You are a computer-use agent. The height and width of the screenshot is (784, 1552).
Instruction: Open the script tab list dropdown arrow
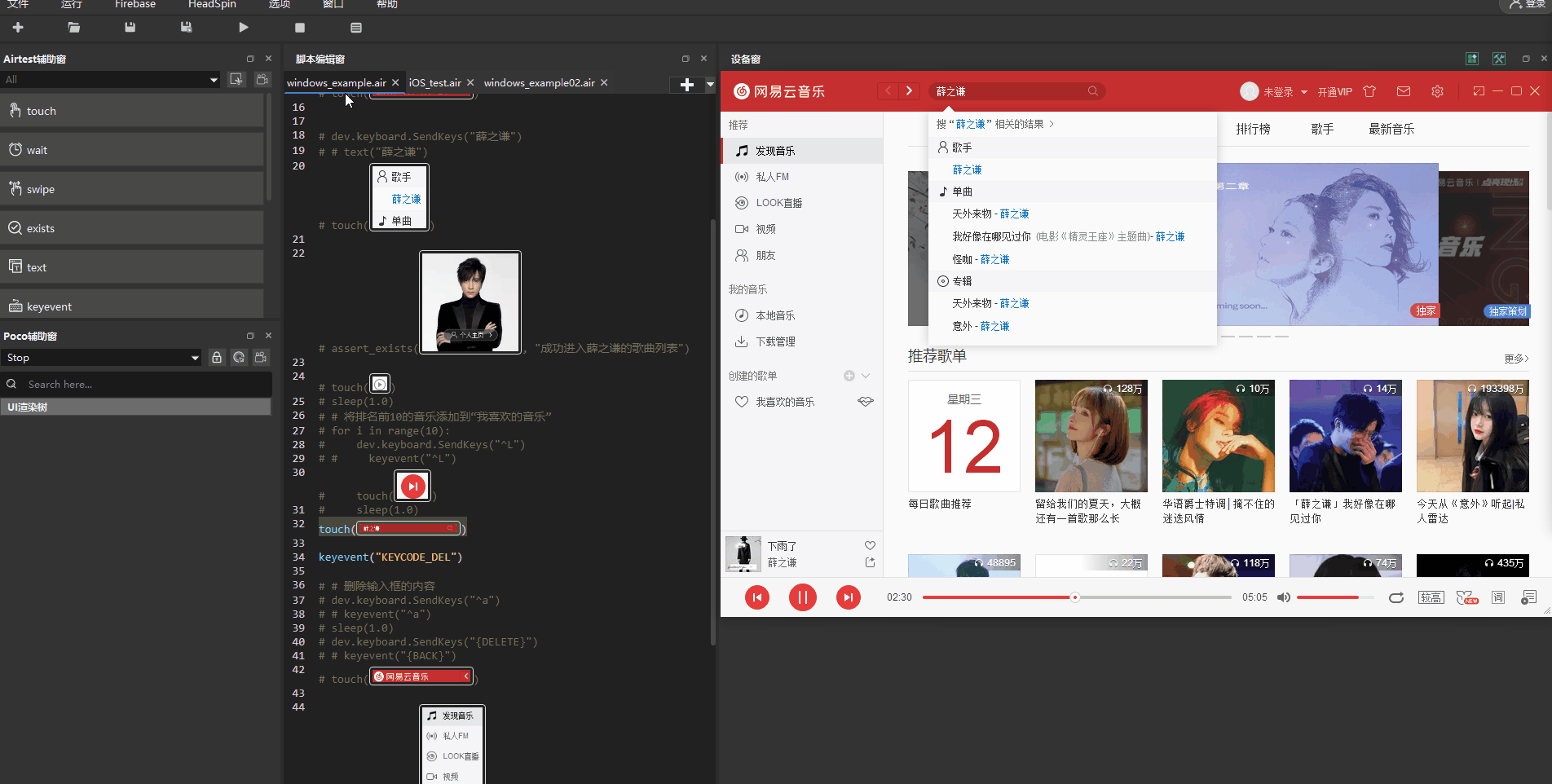tap(710, 85)
